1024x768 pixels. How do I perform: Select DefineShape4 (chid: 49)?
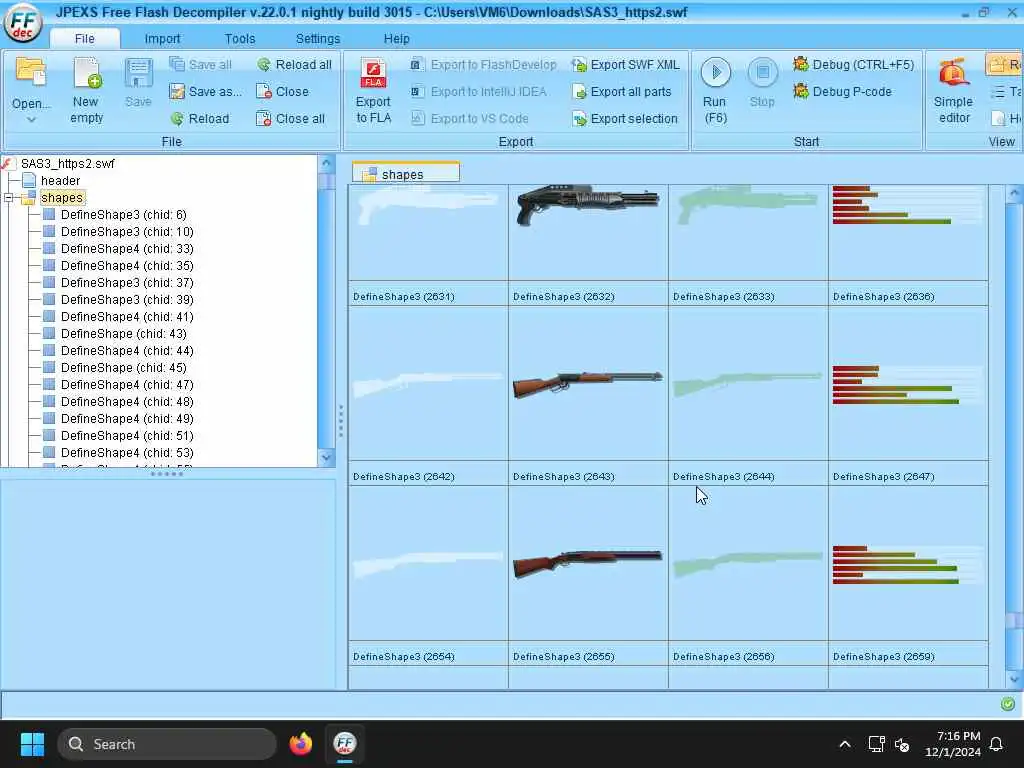[x=127, y=418]
